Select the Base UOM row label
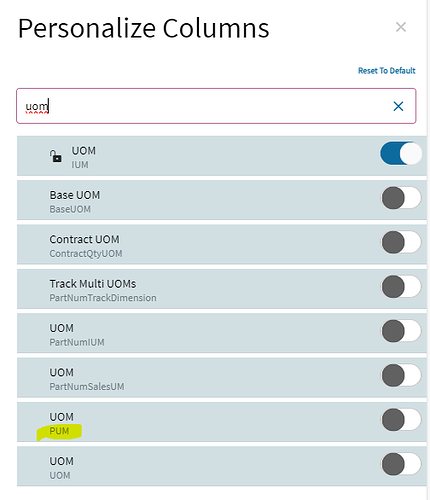Image resolution: width=430 pixels, height=500 pixels. pyautogui.click(x=75, y=195)
